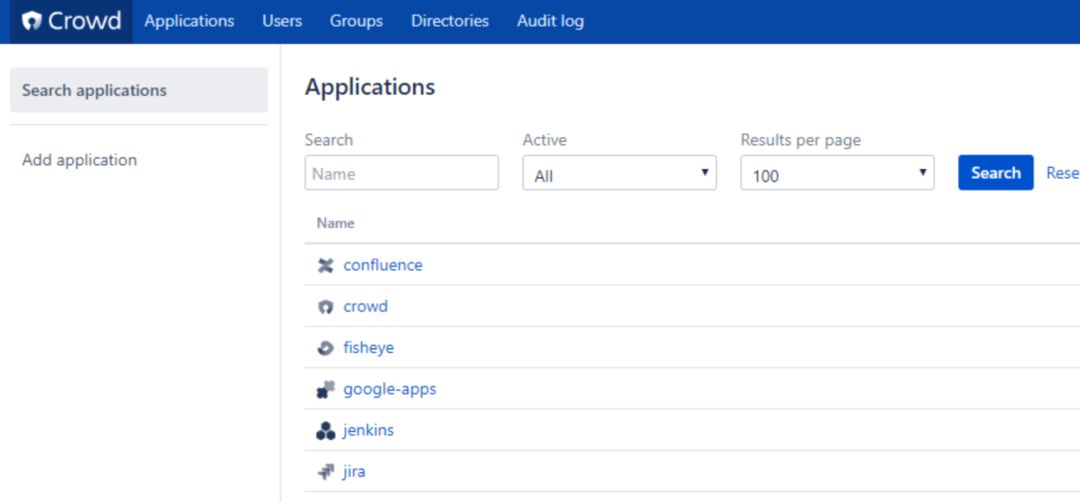This screenshot has width=1080, height=502.
Task: Open the Users menu
Action: [x=282, y=21]
